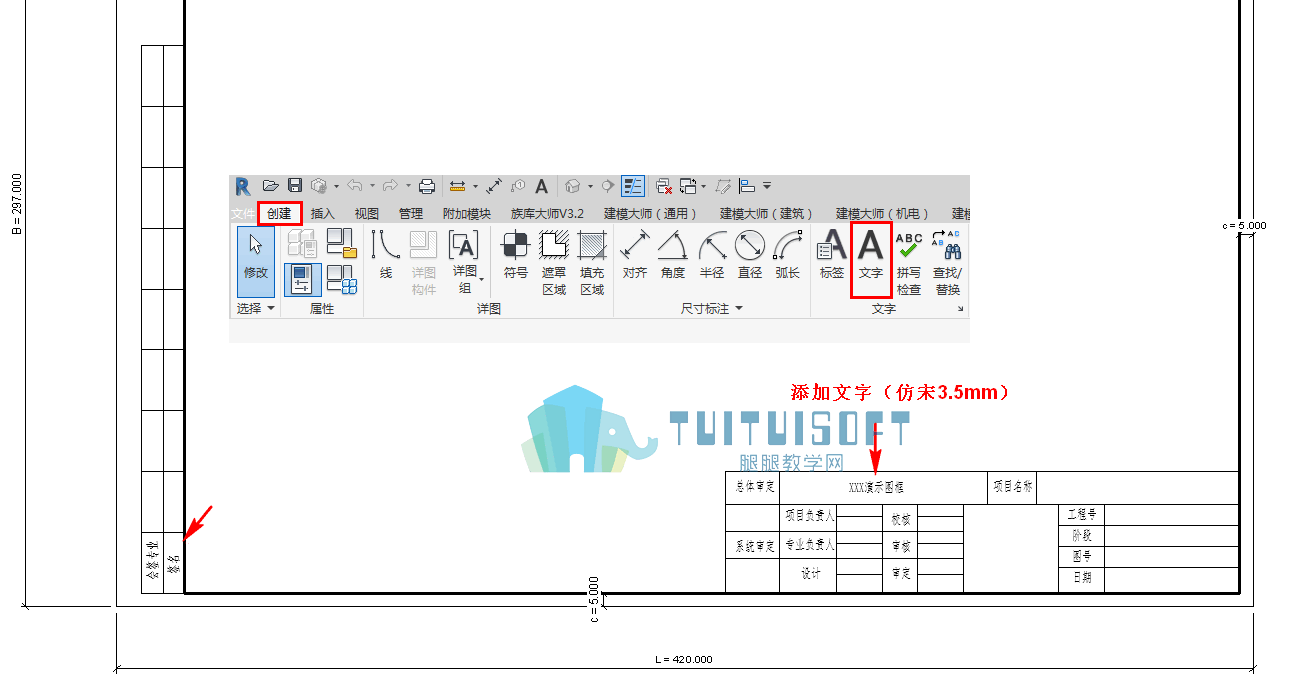Open Customize Quick Access Toolbar dropdown
Screen dimensions: 1293x683
pyautogui.click(x=766, y=186)
